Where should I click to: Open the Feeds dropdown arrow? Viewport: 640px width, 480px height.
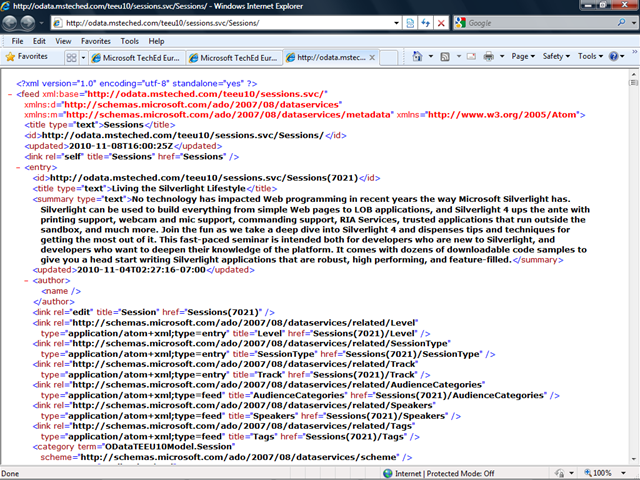click(x=458, y=56)
